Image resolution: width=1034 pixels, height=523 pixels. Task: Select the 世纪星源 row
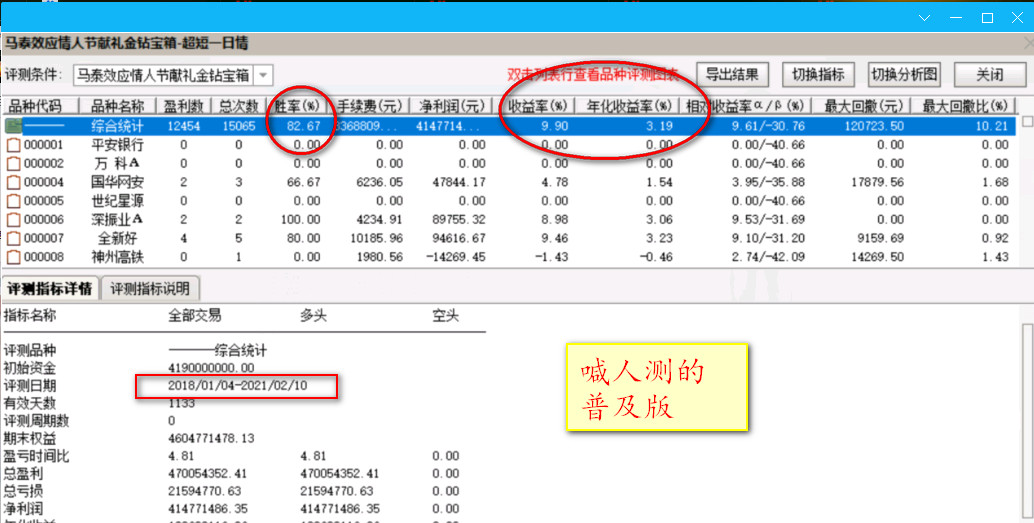(509, 201)
